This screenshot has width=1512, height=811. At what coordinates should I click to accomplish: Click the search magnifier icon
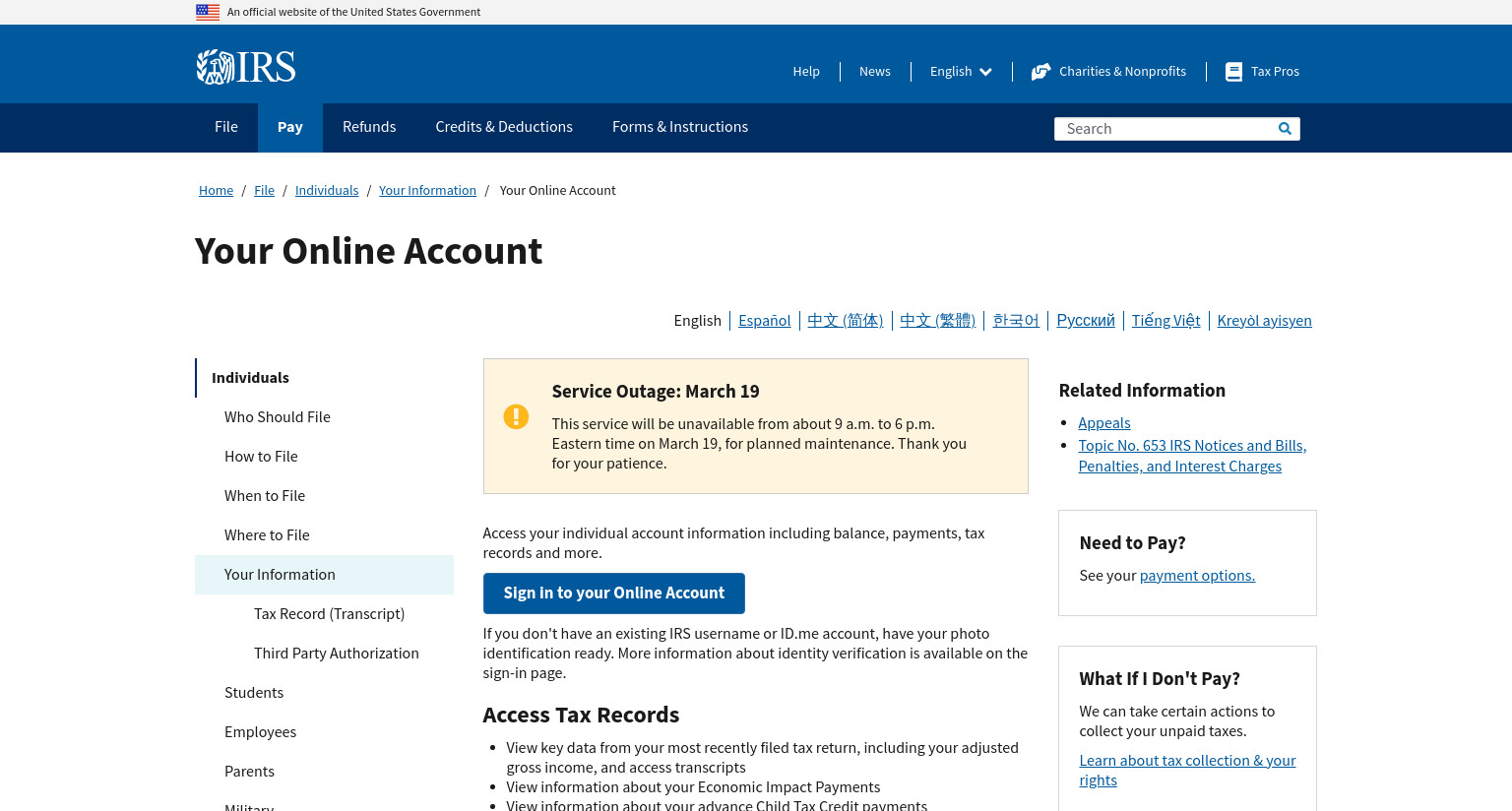tap(1285, 129)
